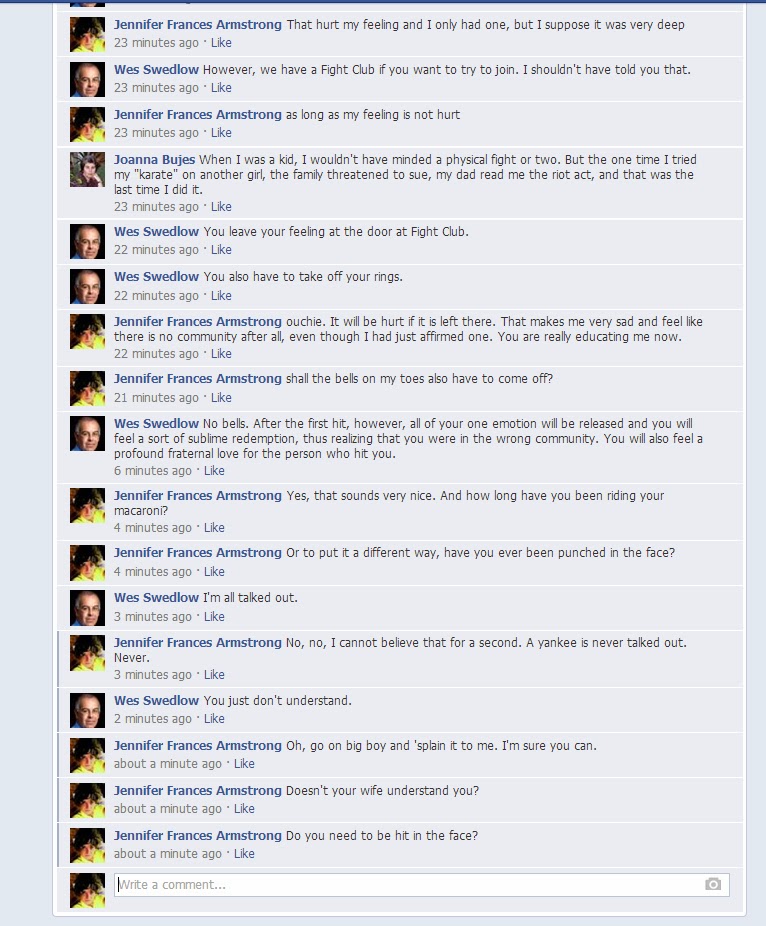Click Wes Swedlow's name on Fight Club invite comment
Image resolution: width=766 pixels, height=926 pixels.
157,70
